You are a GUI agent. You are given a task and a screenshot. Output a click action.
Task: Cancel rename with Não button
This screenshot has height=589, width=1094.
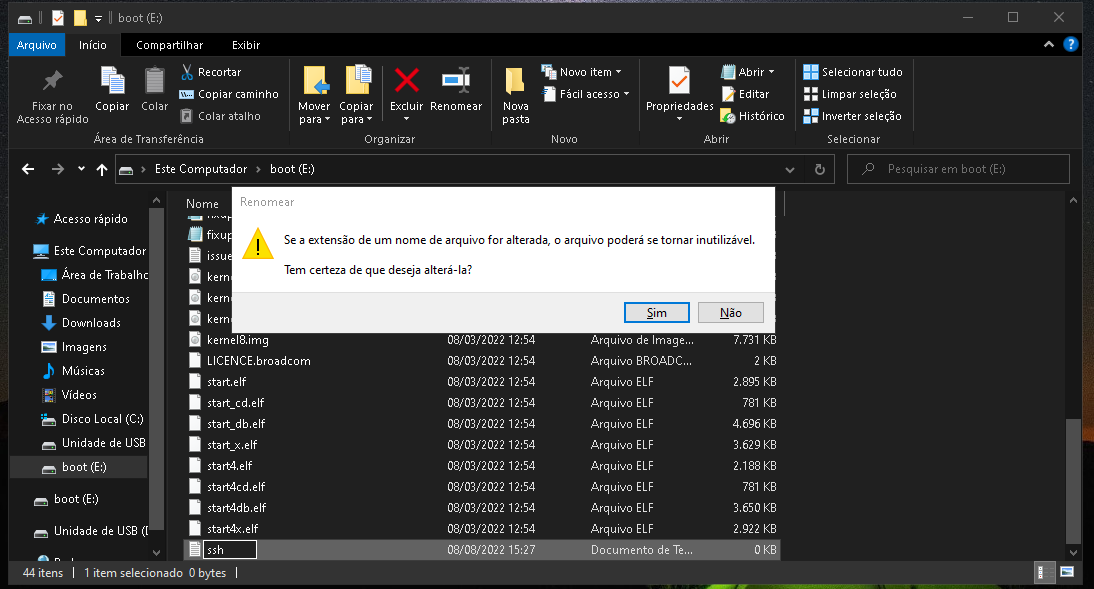[731, 312]
